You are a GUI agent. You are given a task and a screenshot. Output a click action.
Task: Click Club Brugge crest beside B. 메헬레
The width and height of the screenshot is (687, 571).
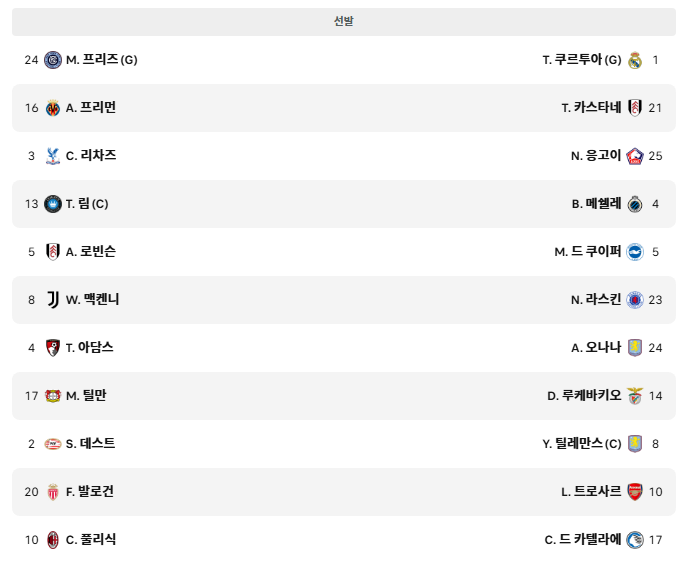pyautogui.click(x=635, y=204)
